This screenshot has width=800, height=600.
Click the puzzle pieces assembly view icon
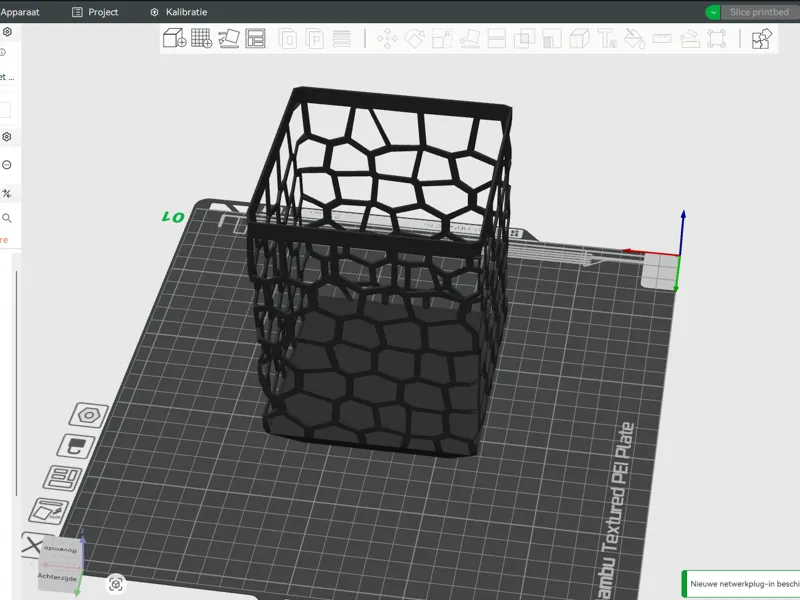[762, 39]
